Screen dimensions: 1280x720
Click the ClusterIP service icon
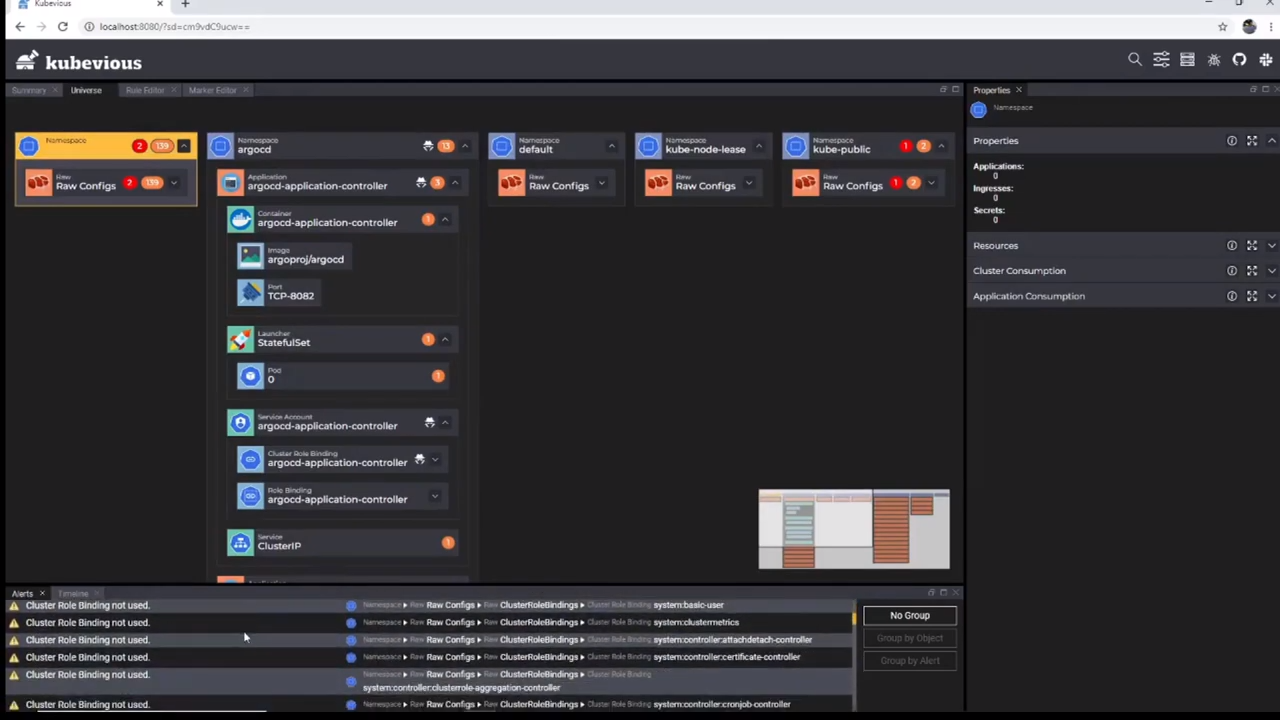click(x=241, y=543)
